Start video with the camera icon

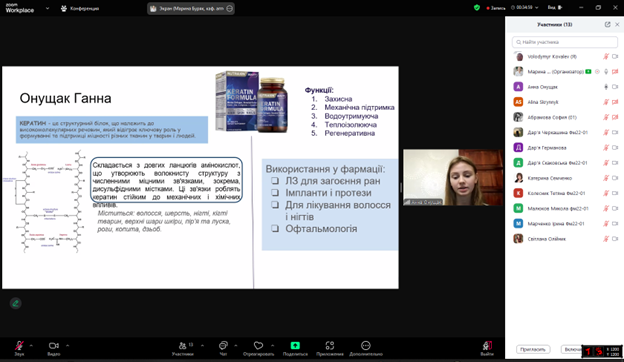(x=54, y=345)
